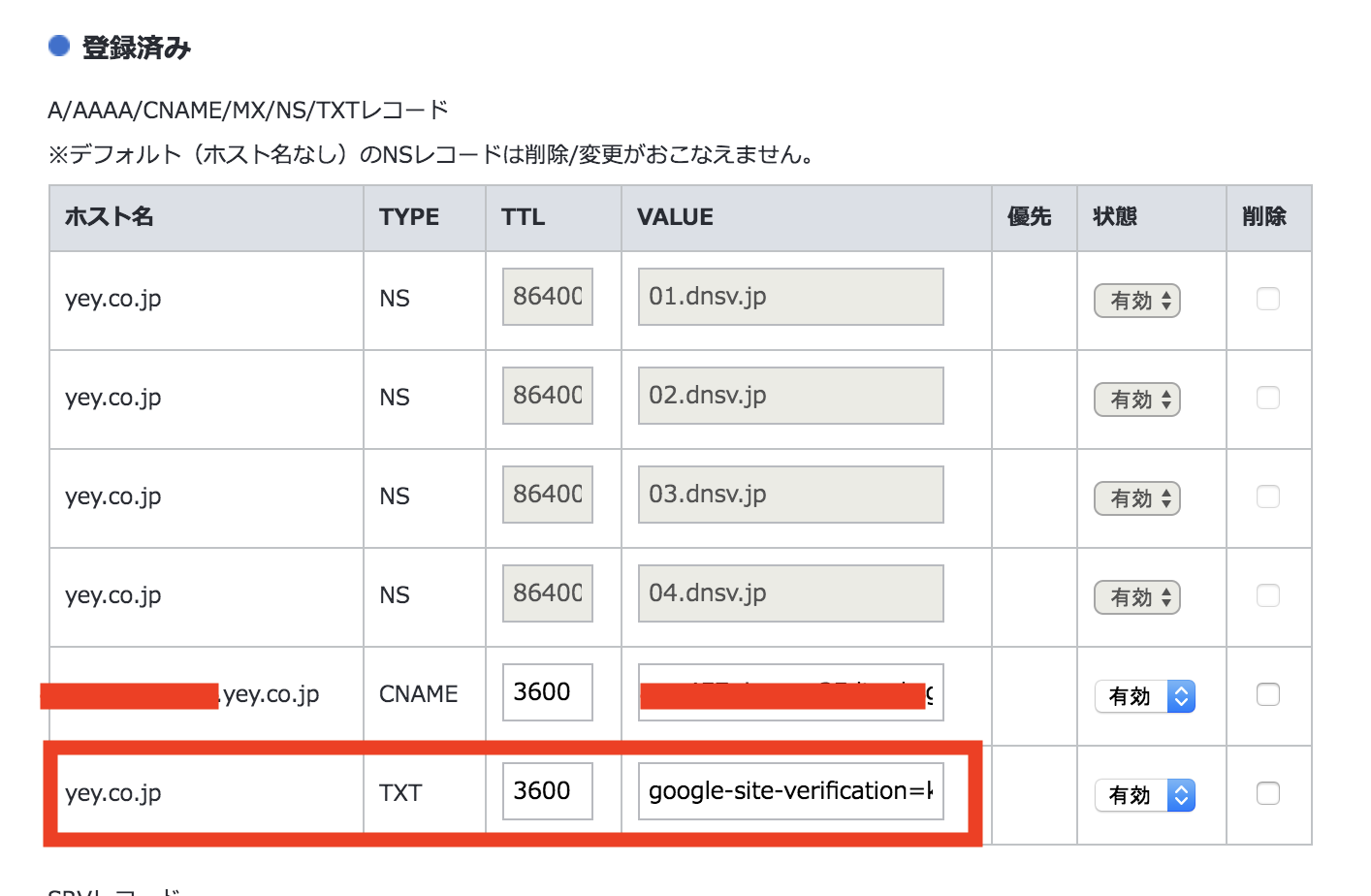Open status dropdown for 01.dnsv.jp row

click(x=1137, y=301)
